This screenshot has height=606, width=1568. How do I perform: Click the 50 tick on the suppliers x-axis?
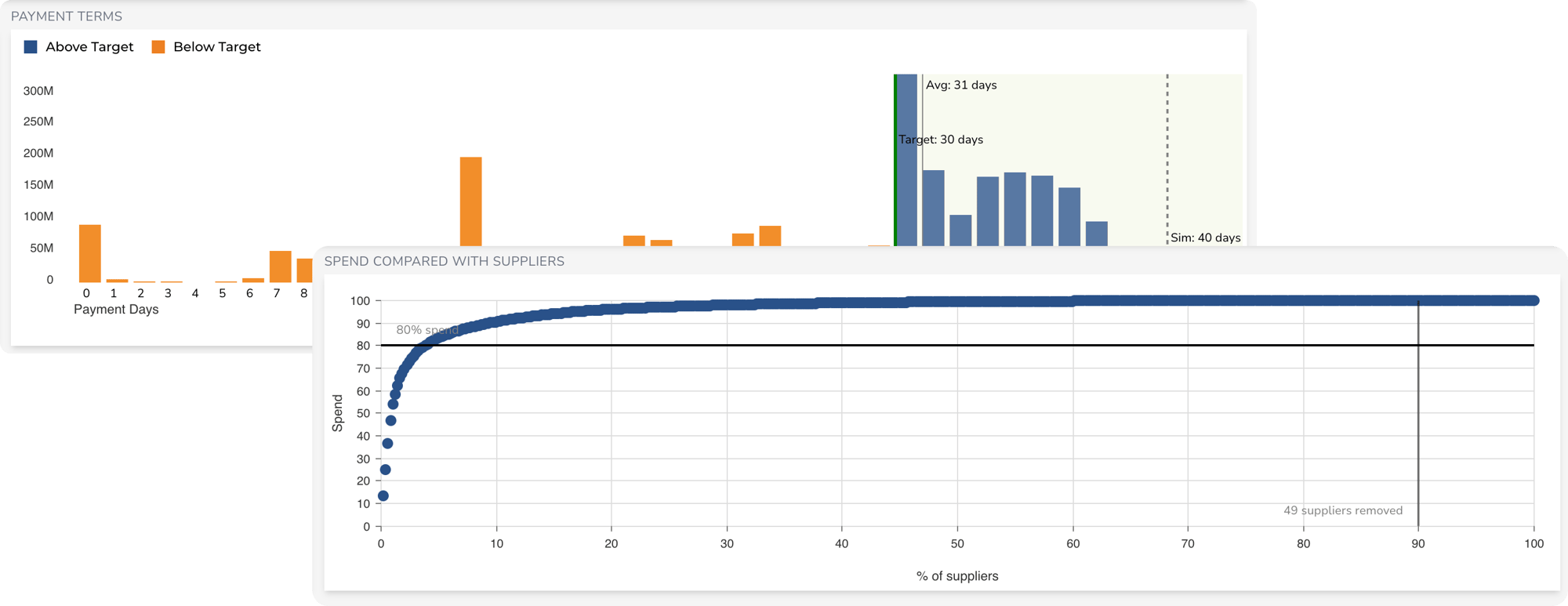tap(957, 544)
